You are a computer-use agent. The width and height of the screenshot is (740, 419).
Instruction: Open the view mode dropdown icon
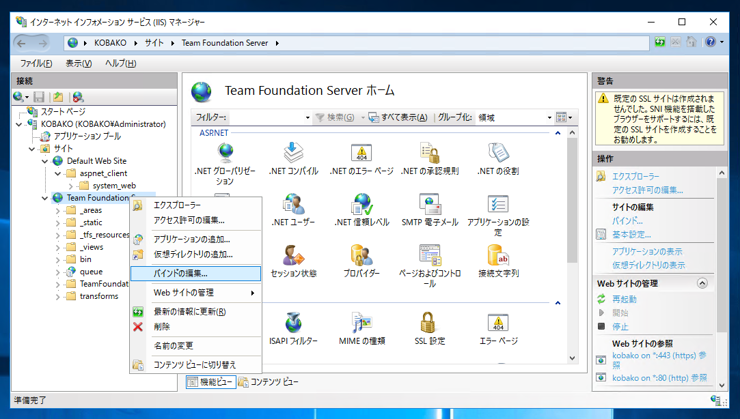pyautogui.click(x=564, y=117)
